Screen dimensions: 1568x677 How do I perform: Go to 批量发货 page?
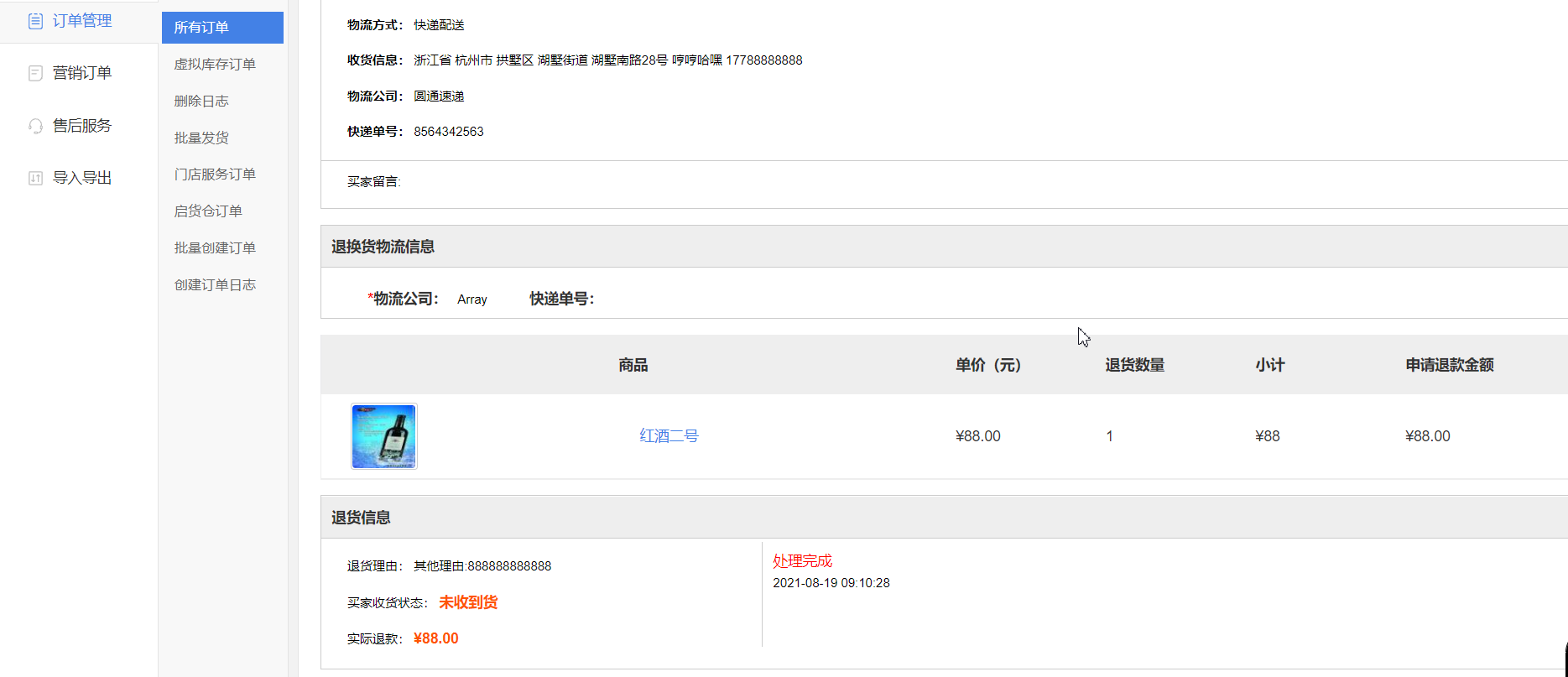pyautogui.click(x=201, y=138)
